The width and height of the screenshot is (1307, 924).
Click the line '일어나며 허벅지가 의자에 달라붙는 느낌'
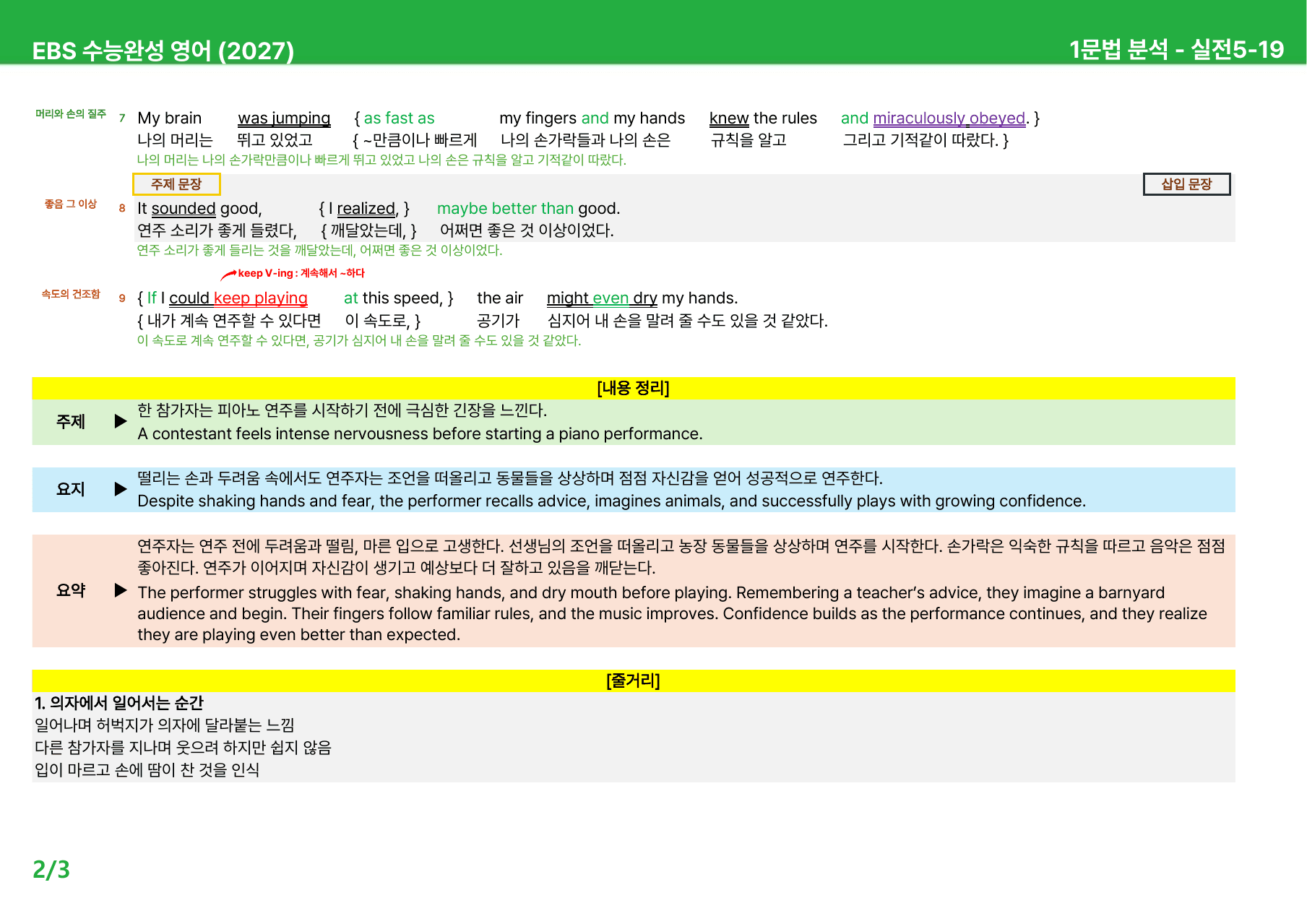click(x=165, y=725)
